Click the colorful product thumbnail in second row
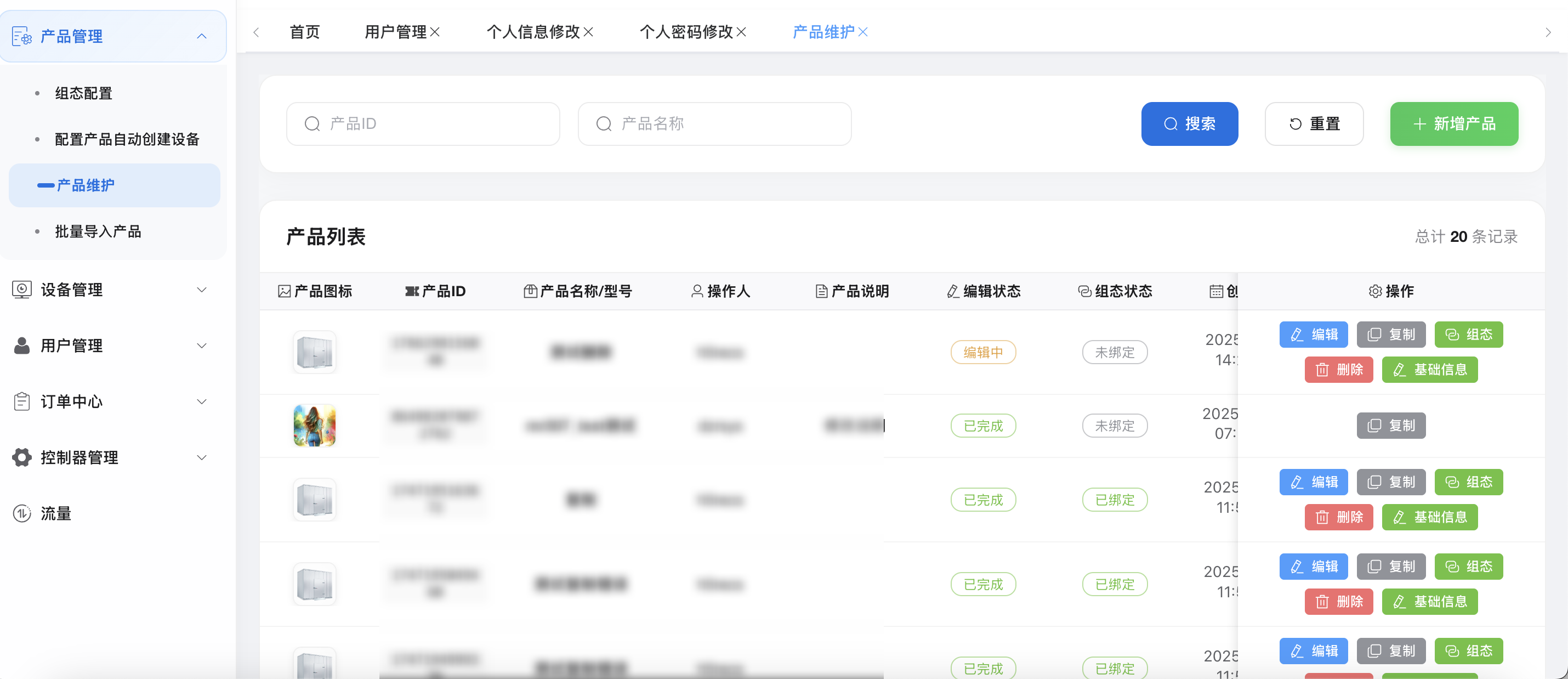 point(315,425)
